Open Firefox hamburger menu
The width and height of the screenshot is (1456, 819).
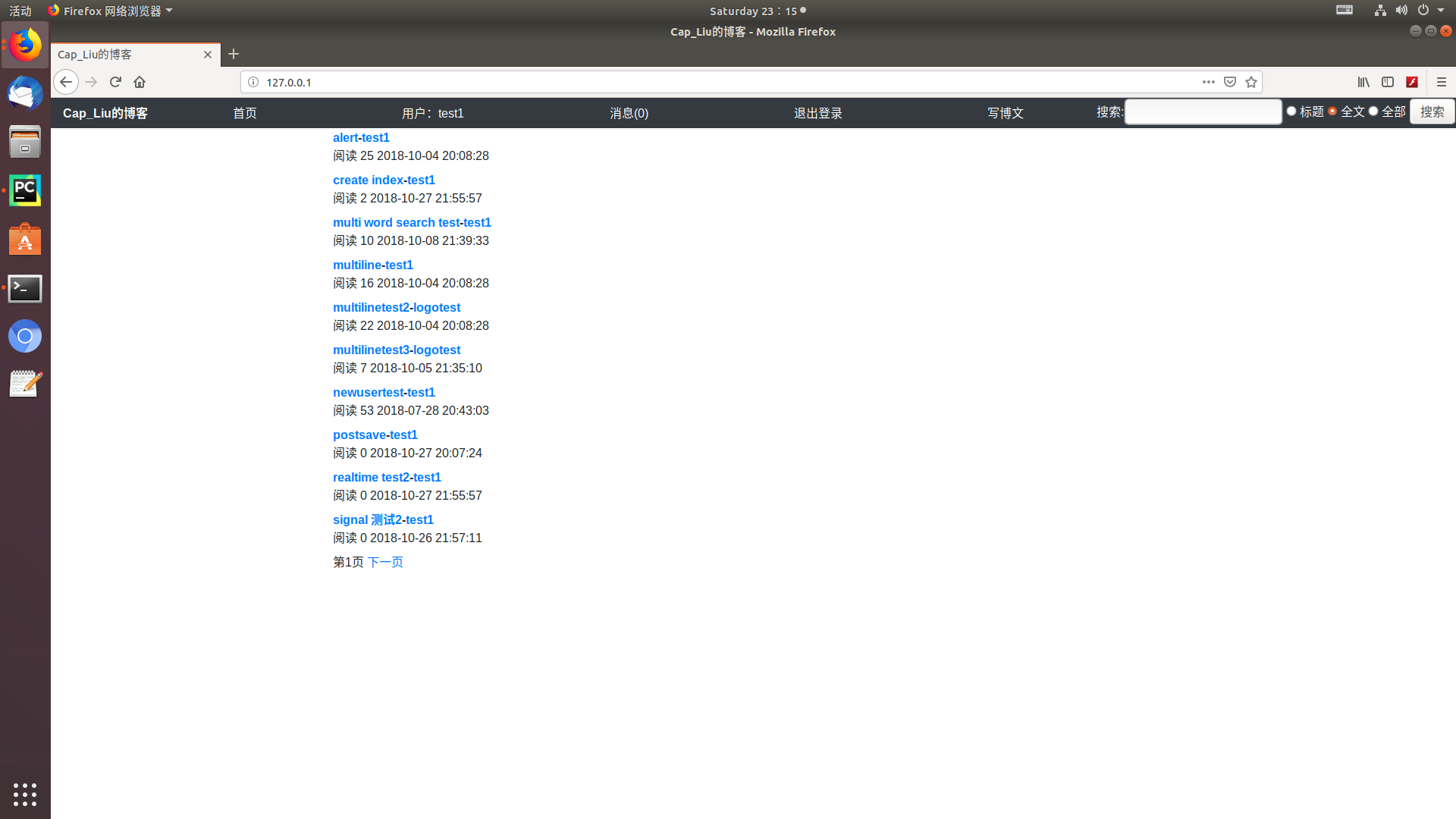tap(1442, 82)
